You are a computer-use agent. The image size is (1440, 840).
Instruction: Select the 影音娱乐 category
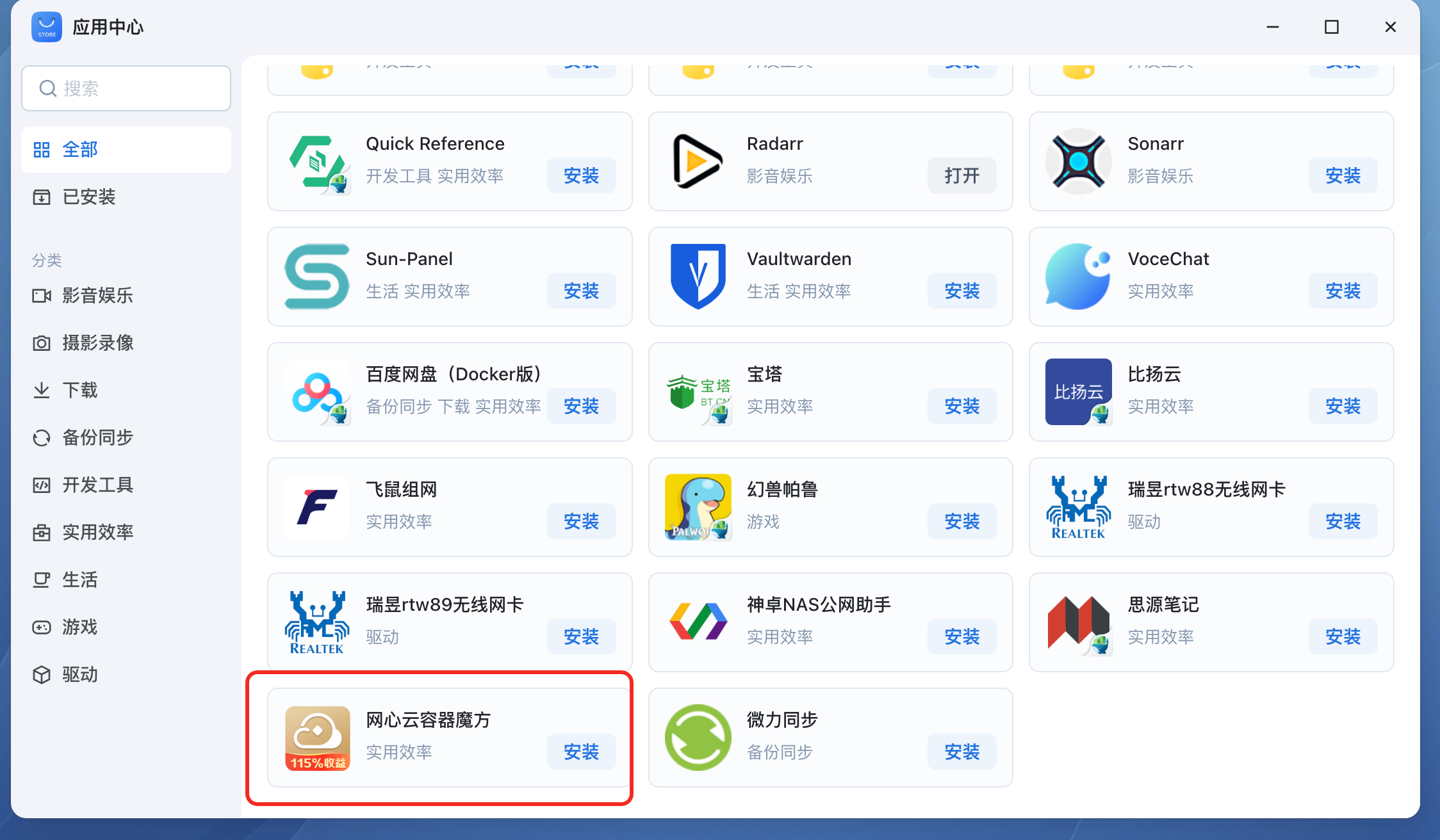pyautogui.click(x=126, y=296)
